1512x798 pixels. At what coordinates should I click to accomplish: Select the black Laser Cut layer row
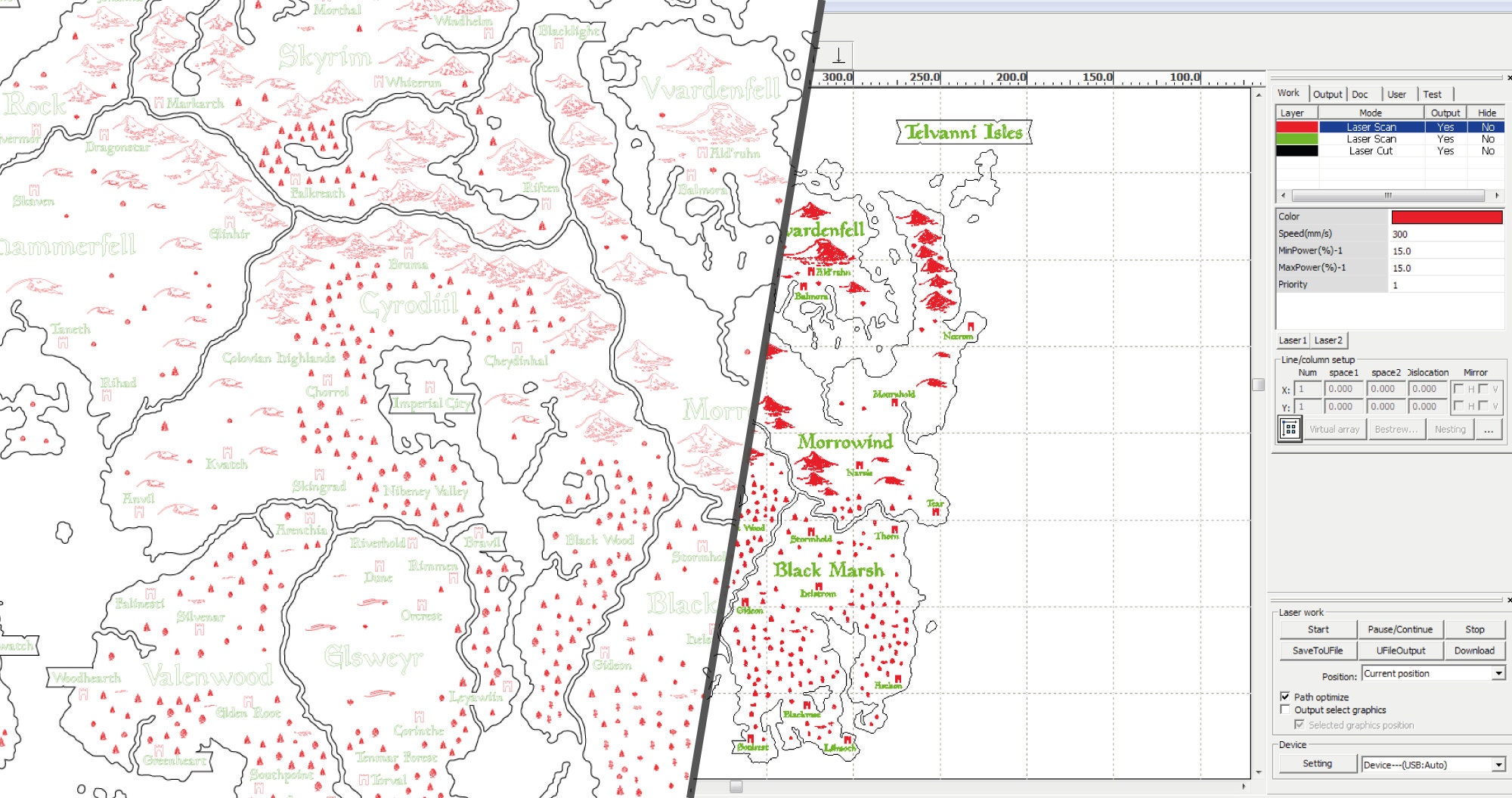[1390, 151]
